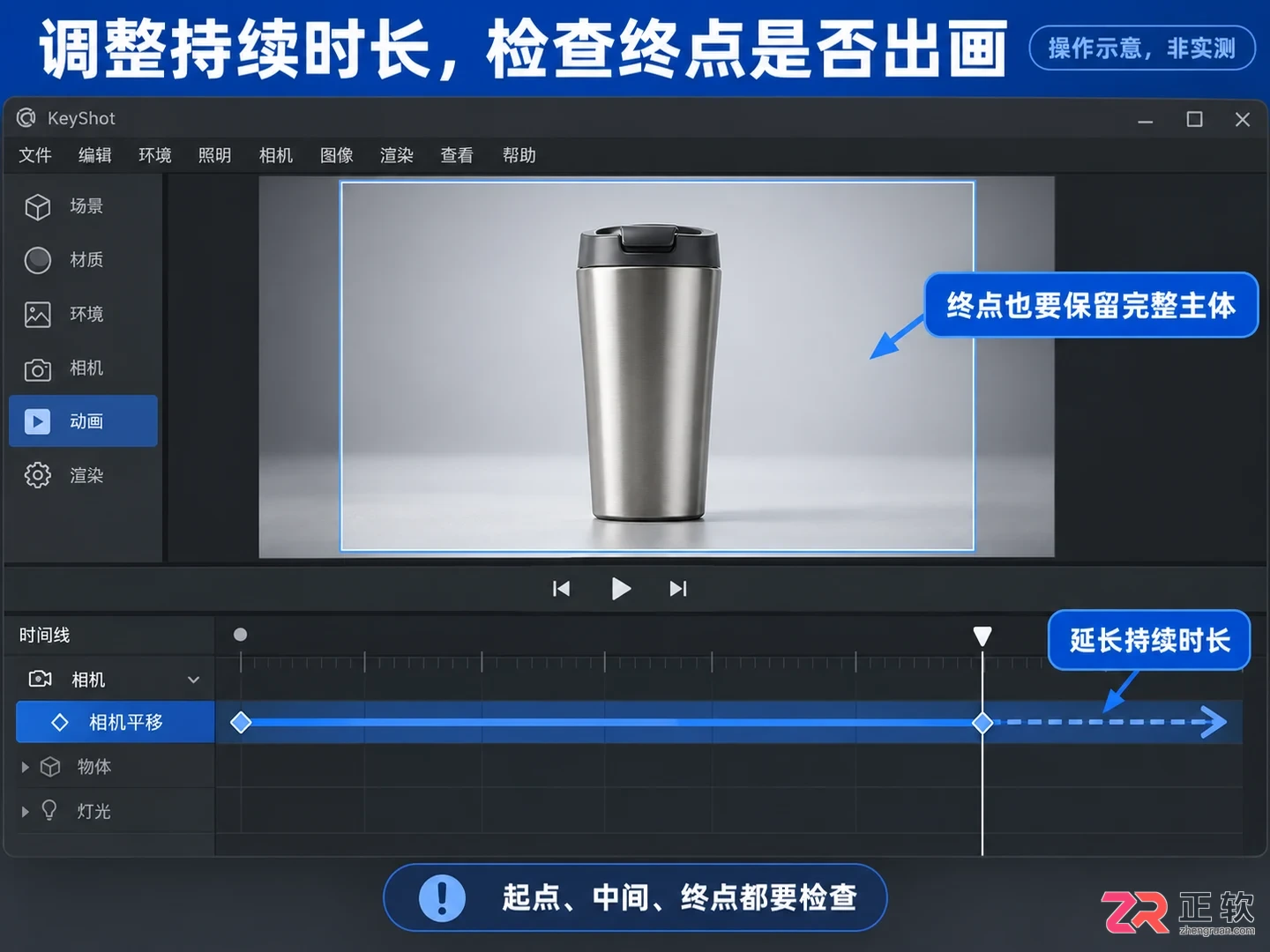Image resolution: width=1270 pixels, height=952 pixels.
Task: Click the 环境 image icon in sidebar
Action: pyautogui.click(x=38, y=315)
